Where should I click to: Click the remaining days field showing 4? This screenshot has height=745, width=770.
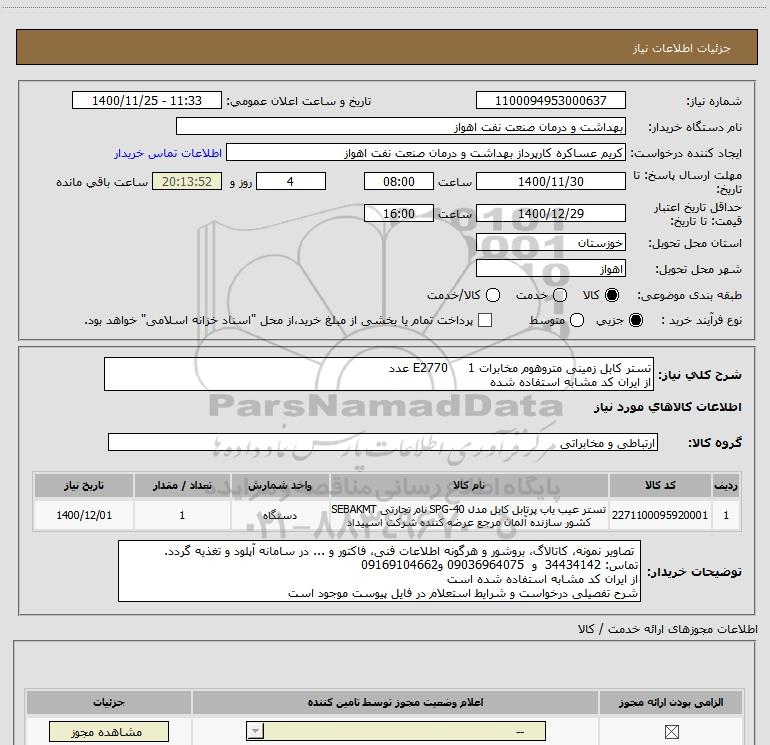click(291, 181)
